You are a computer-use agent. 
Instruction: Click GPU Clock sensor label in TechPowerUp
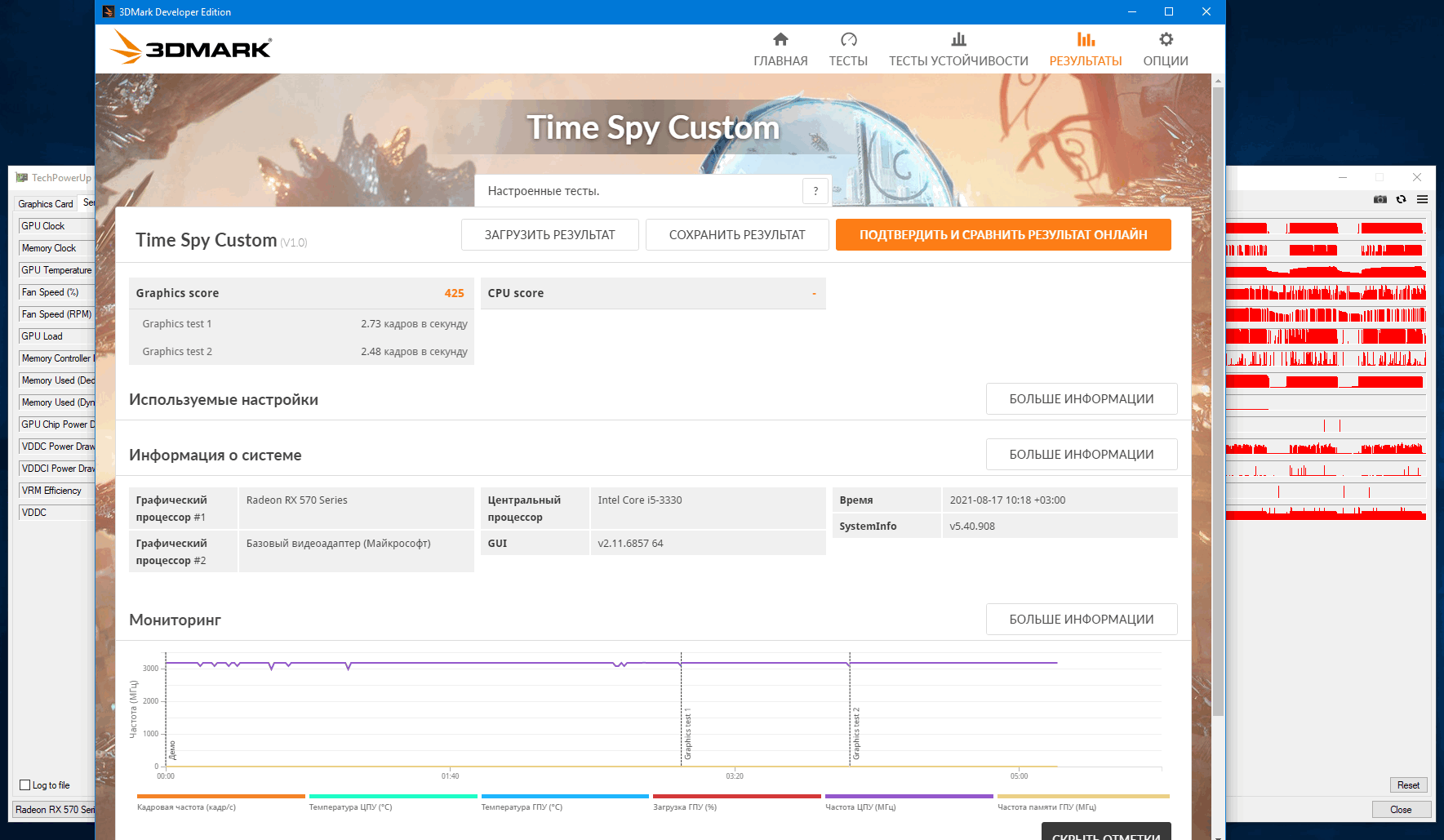pyautogui.click(x=56, y=226)
